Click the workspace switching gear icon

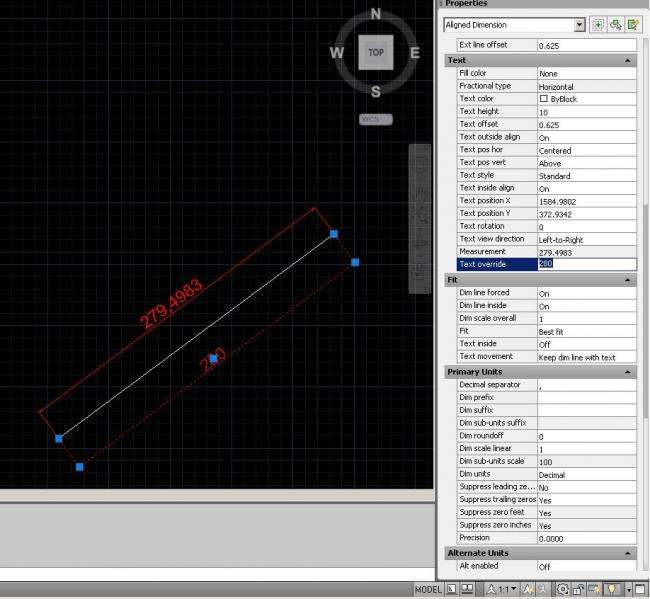pos(565,590)
